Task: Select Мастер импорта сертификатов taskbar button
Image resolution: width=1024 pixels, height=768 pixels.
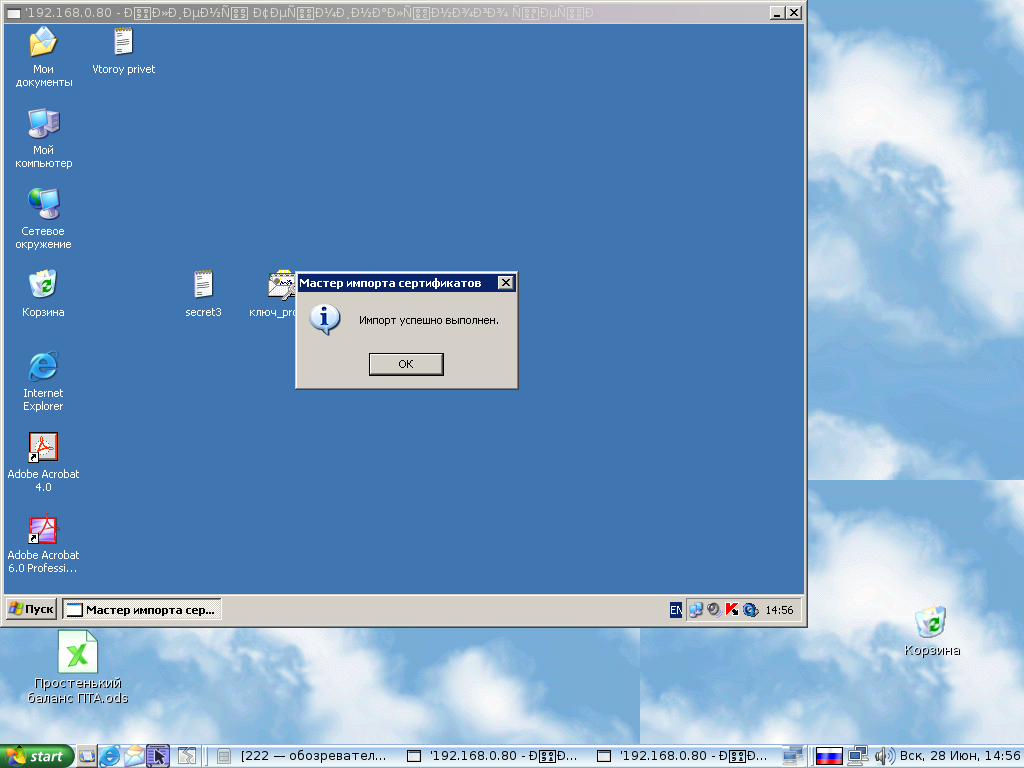Action: [142, 609]
